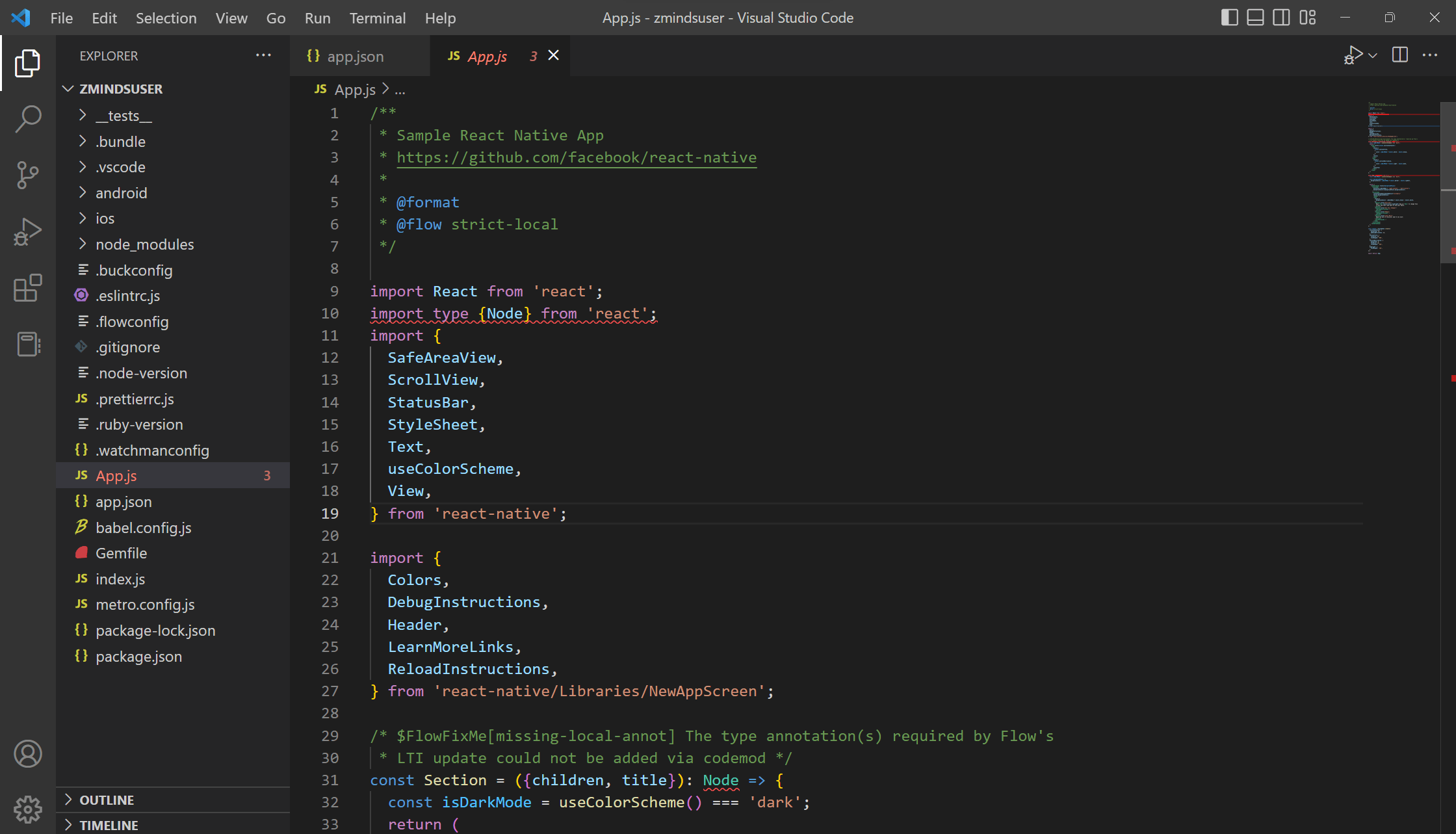Open the Source Control view
1456x834 pixels.
click(27, 175)
